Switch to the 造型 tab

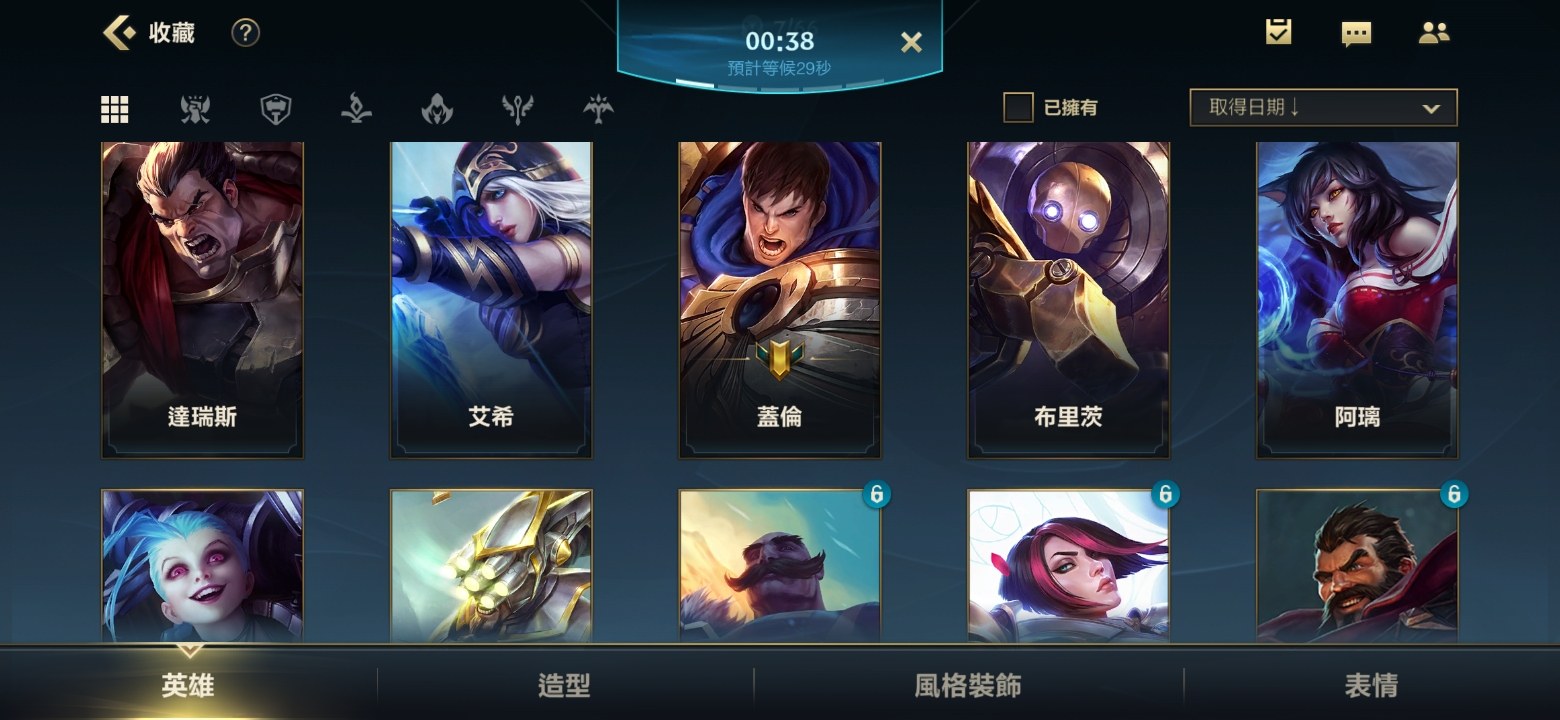(564, 686)
